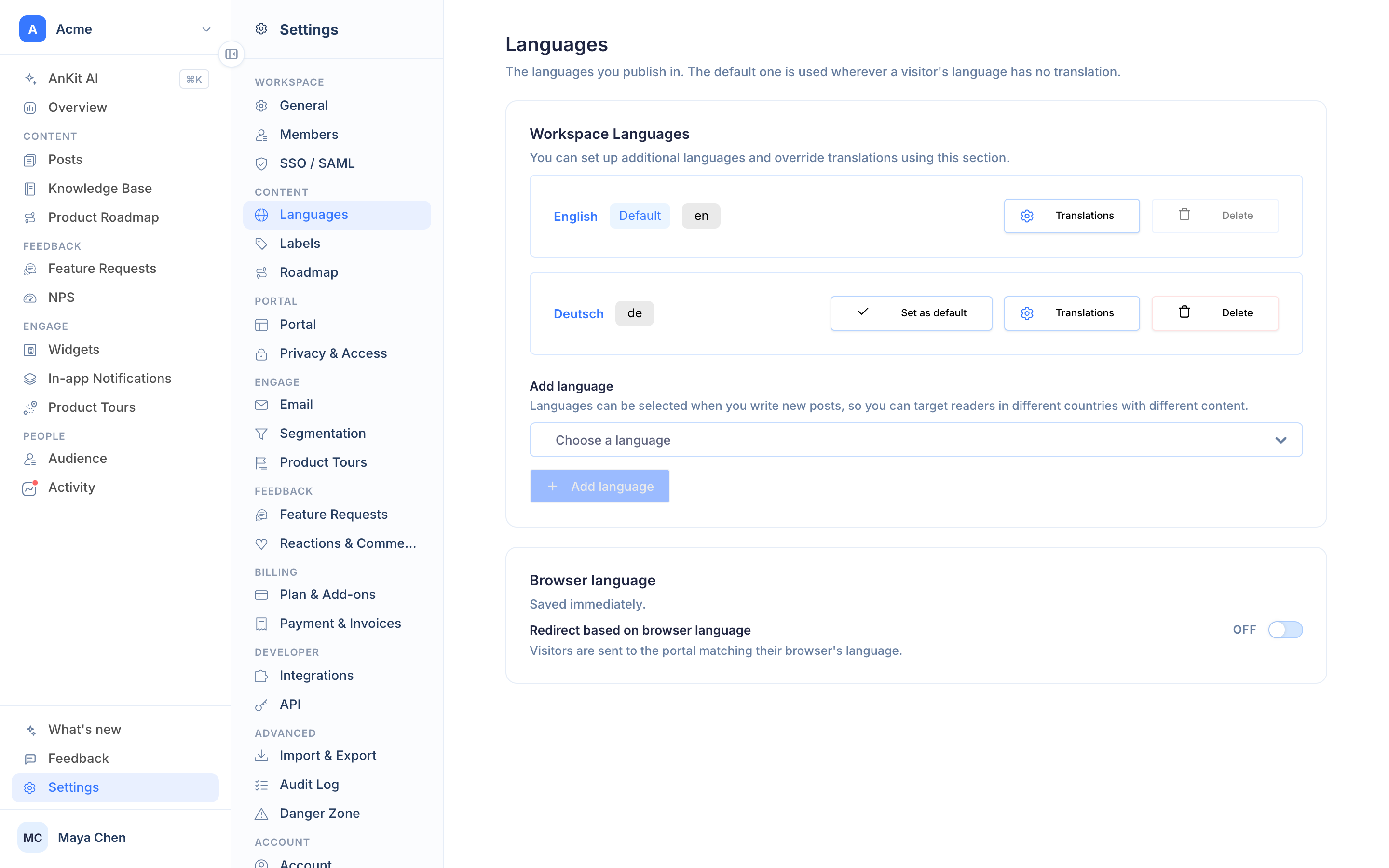Click the NPS gauge icon

30,298
